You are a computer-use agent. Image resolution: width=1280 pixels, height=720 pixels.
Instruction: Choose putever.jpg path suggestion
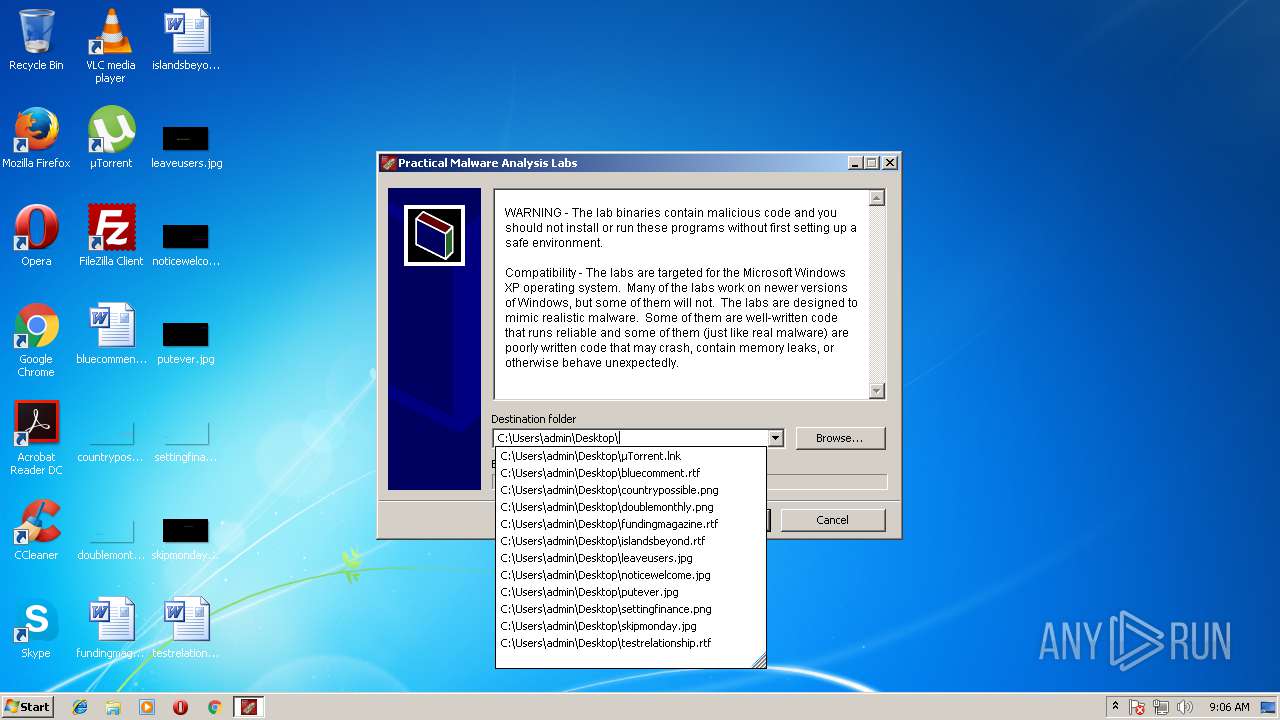point(630,592)
